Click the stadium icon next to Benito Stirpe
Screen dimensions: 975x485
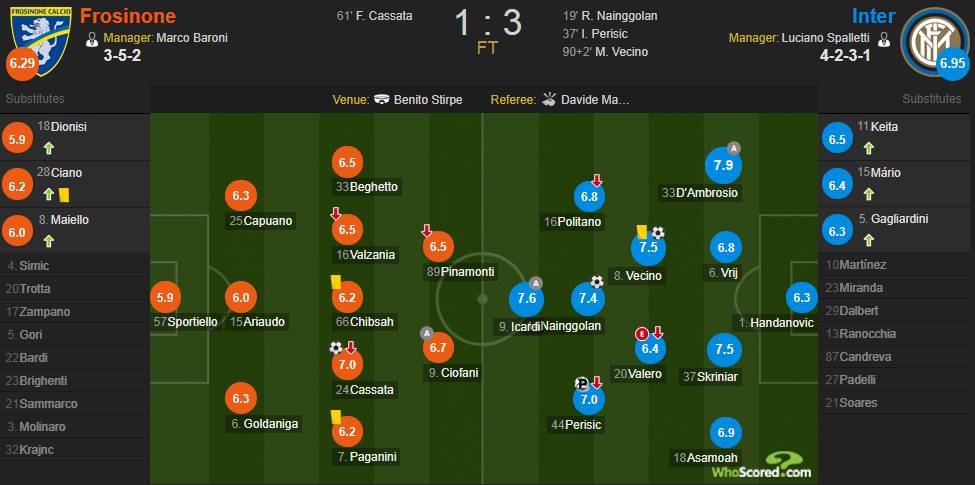coord(382,99)
